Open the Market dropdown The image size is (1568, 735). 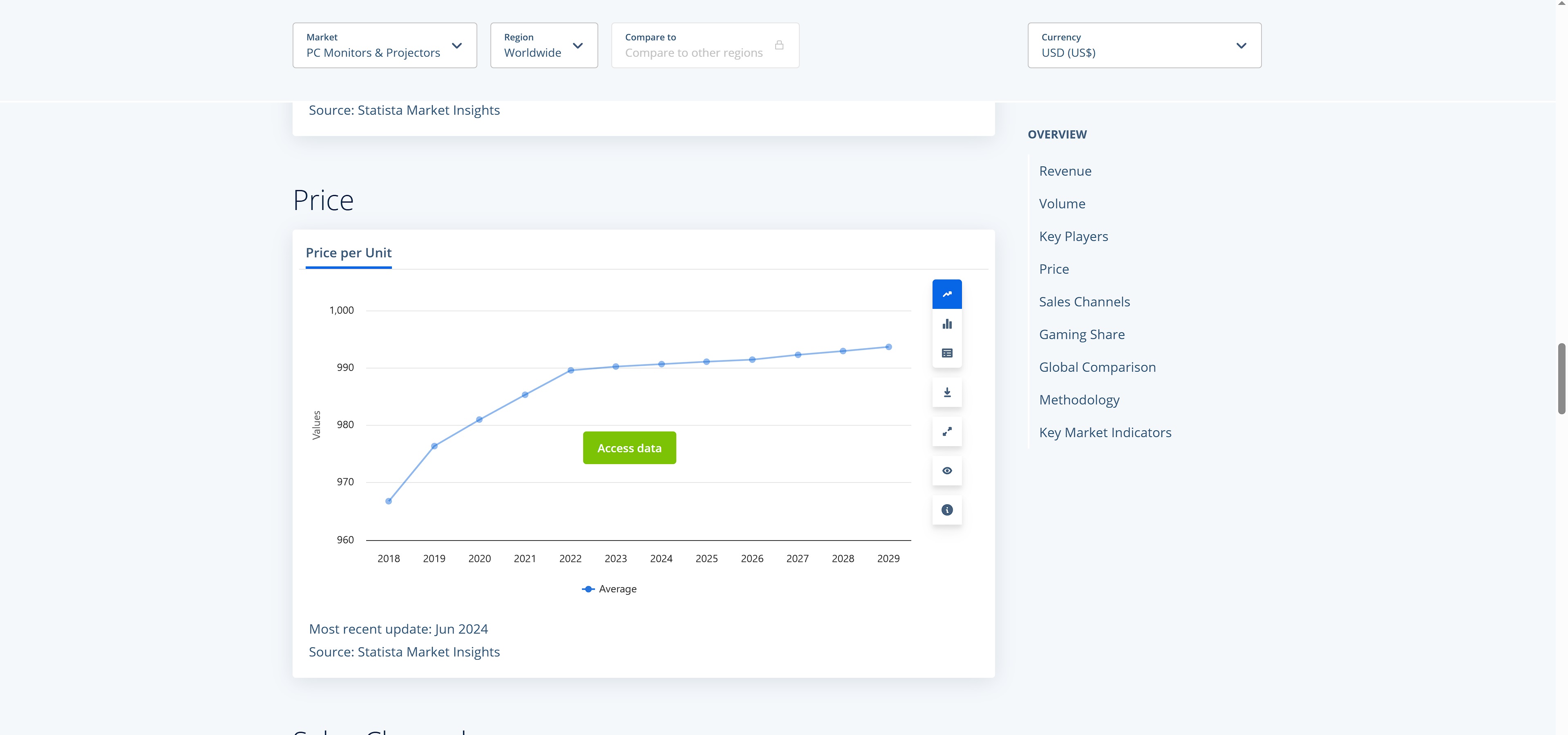(x=384, y=45)
